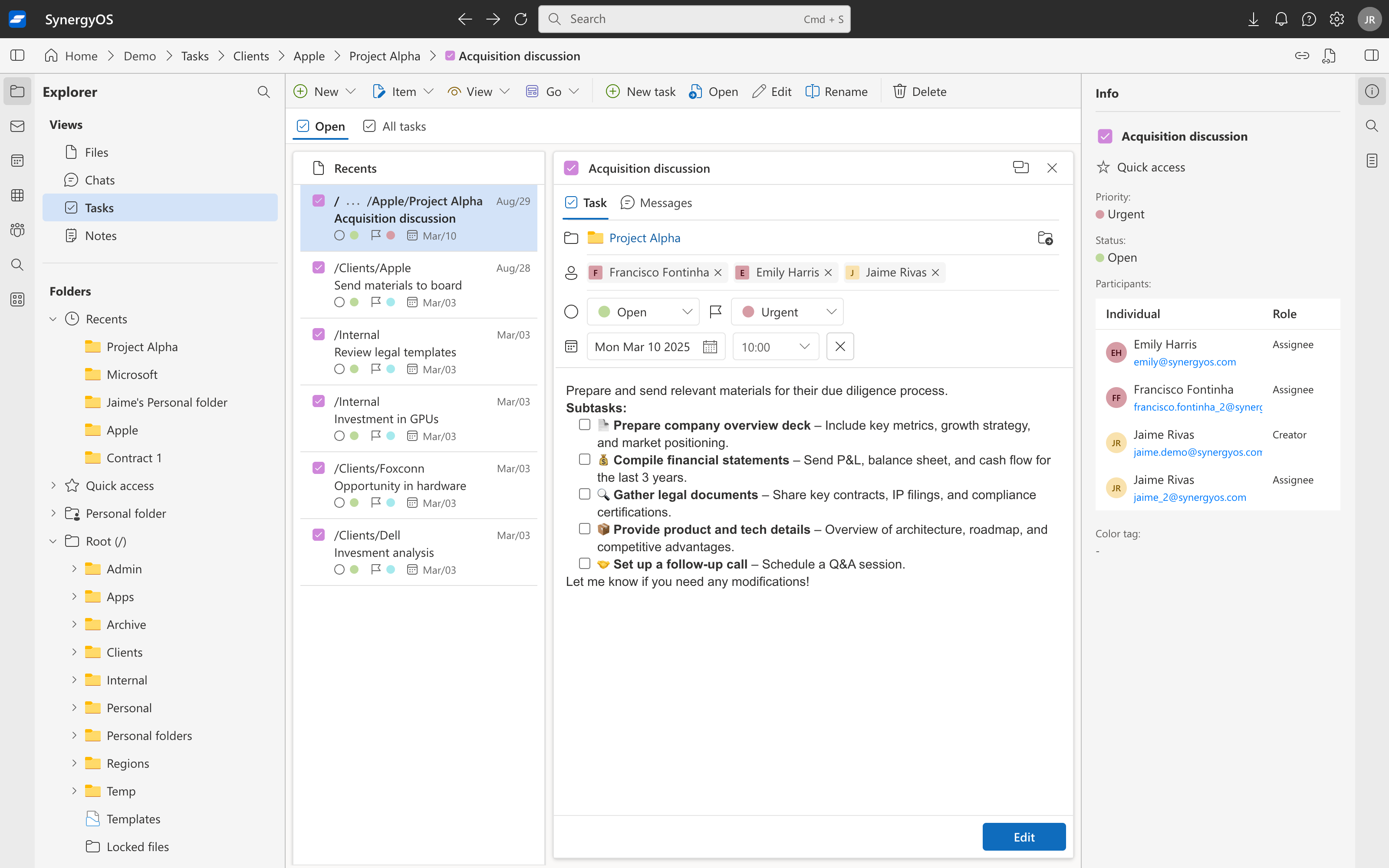Viewport: 1389px width, 868px height.
Task: Open the calendar picker icon in date field
Action: click(710, 347)
